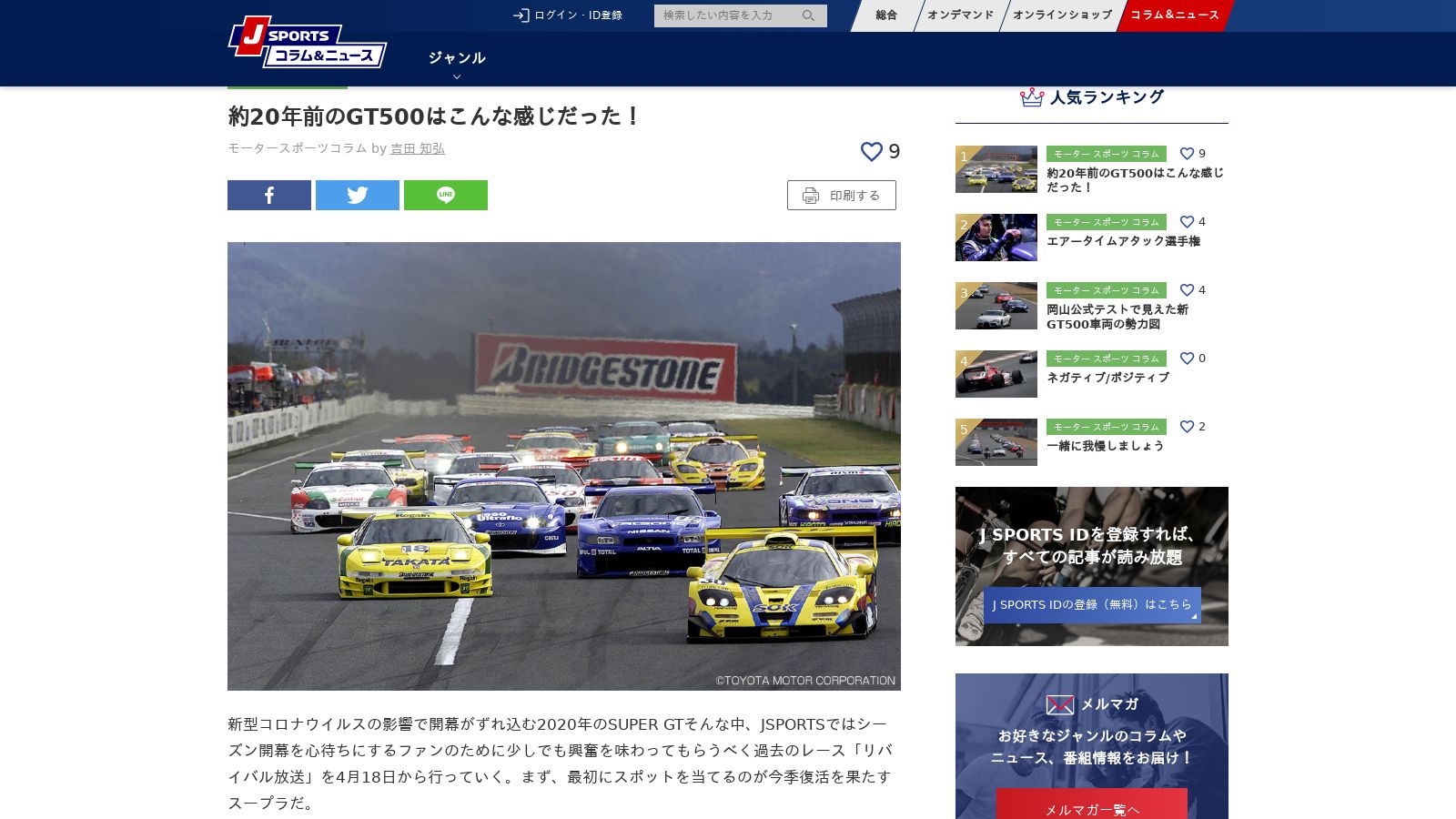The height and width of the screenshot is (819, 1456).
Task: Click モータースポーツコラム tag above ネガティブ/ポジティブ
Action: pos(1107,359)
